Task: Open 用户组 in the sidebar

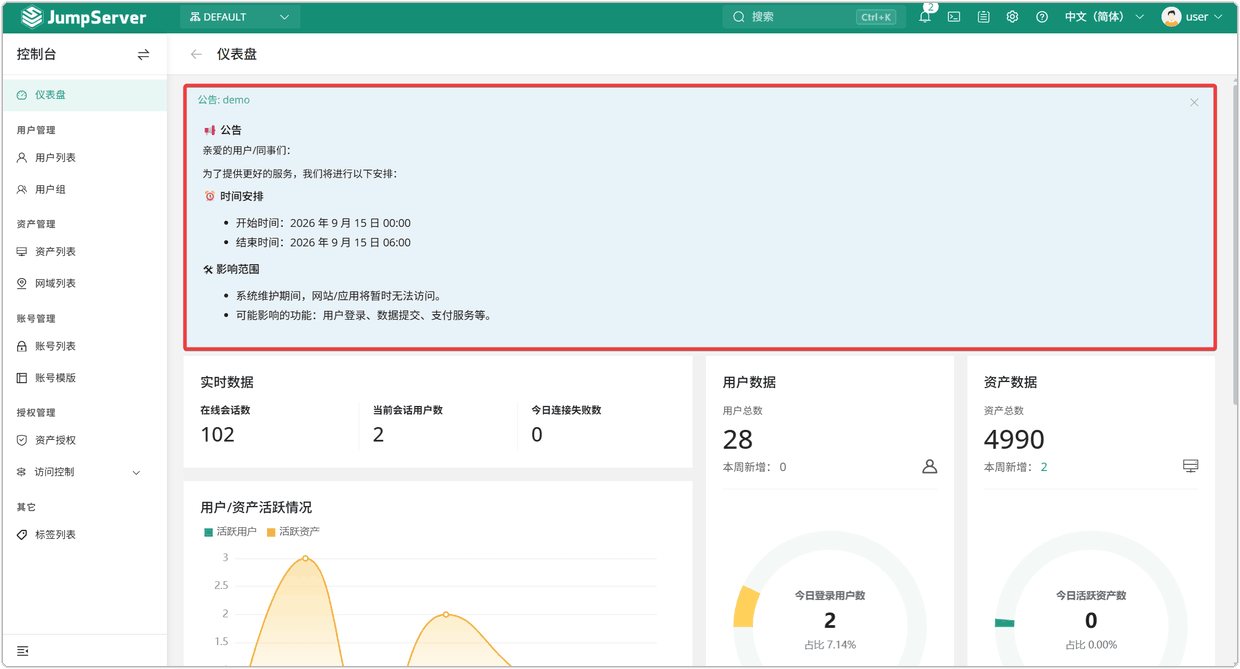Action: coord(84,189)
